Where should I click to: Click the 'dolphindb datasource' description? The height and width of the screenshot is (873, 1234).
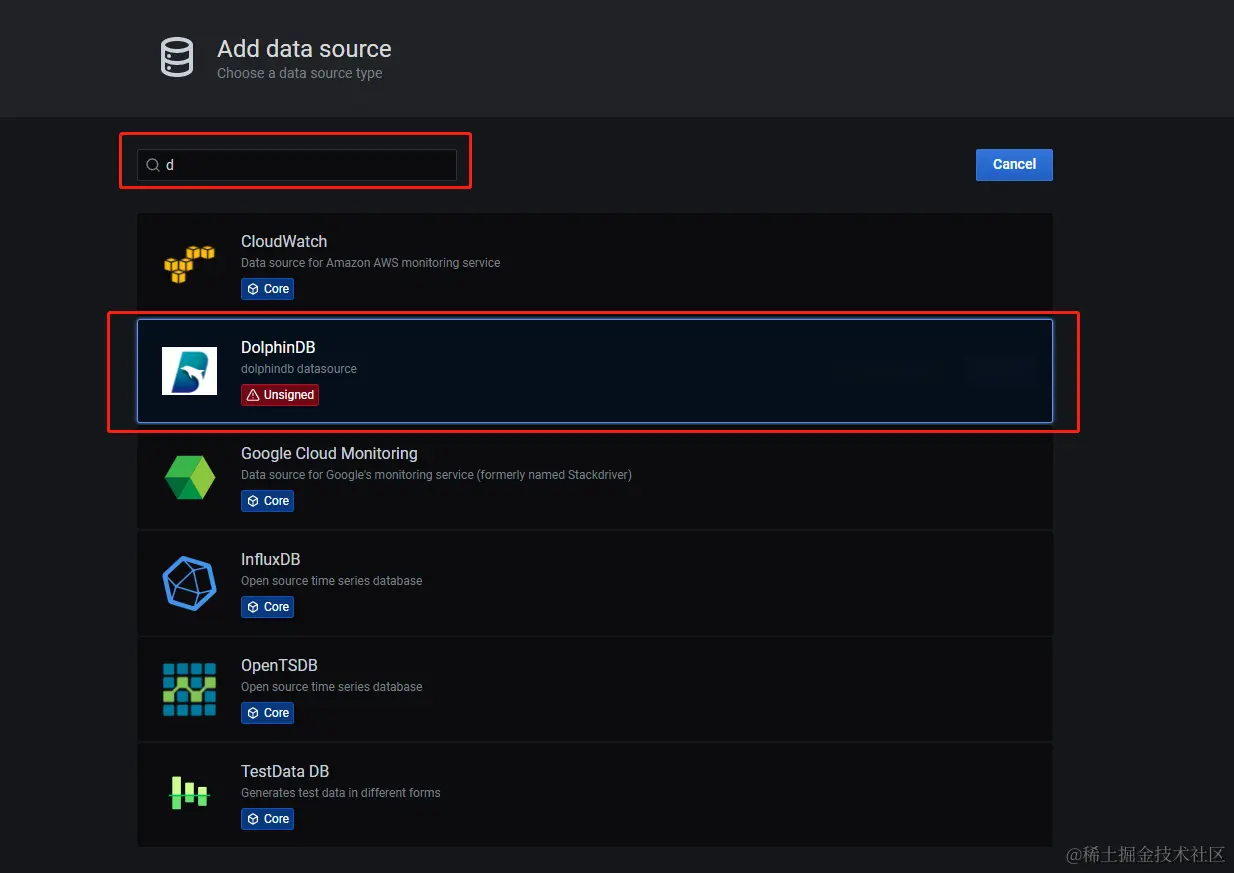(x=299, y=369)
